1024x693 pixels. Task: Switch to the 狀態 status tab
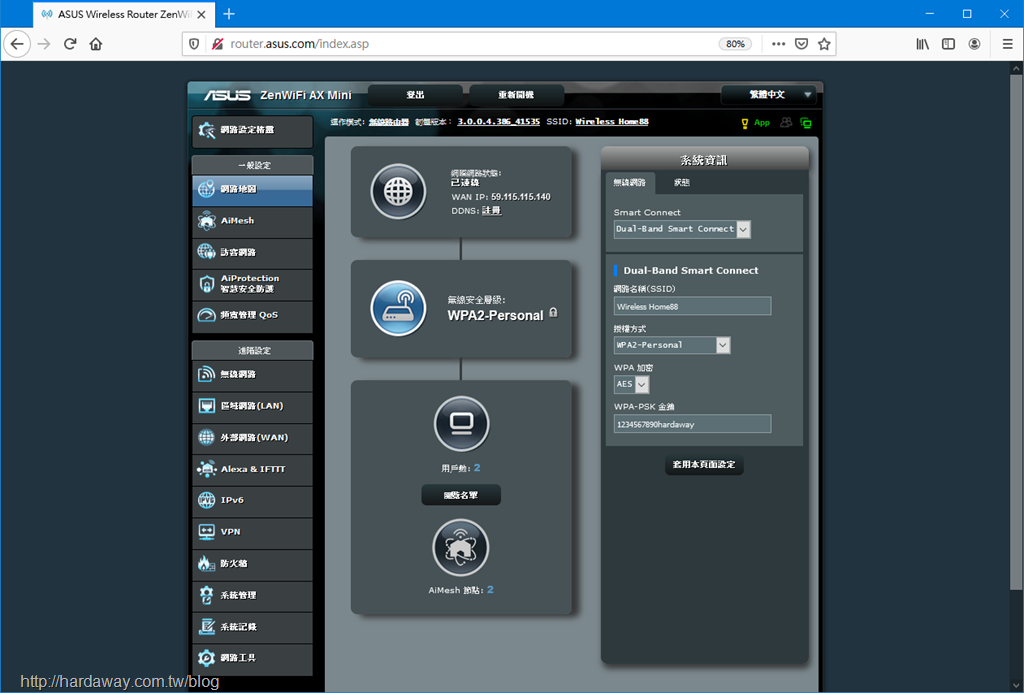682,183
